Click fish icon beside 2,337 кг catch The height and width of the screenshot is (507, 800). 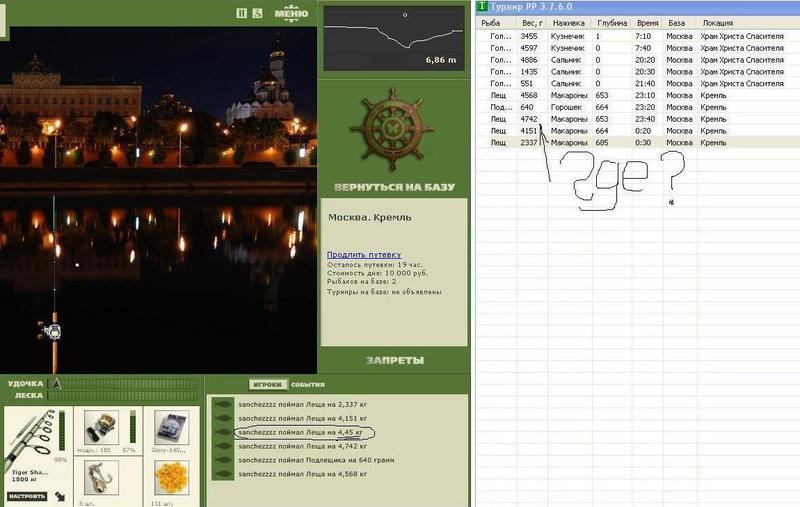[x=223, y=404]
